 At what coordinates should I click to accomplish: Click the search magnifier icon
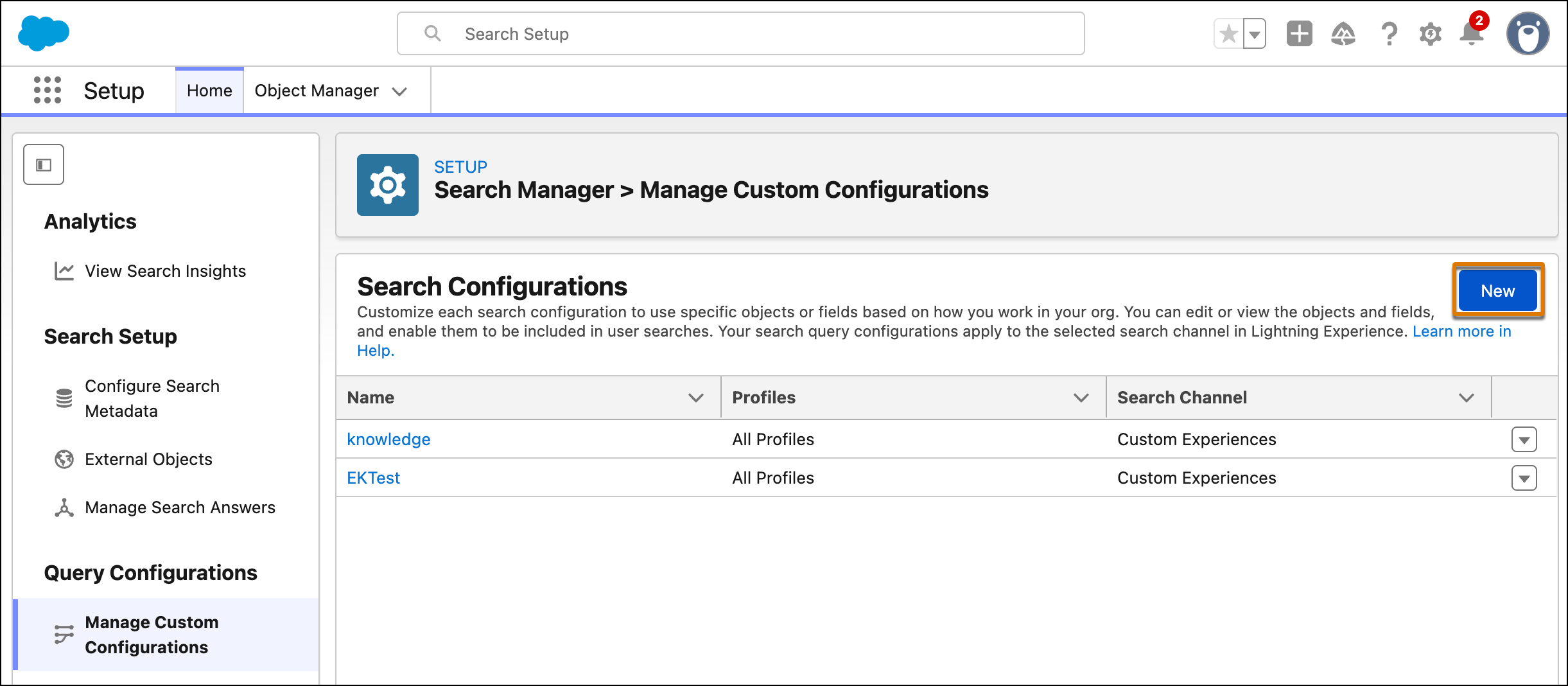pos(433,33)
